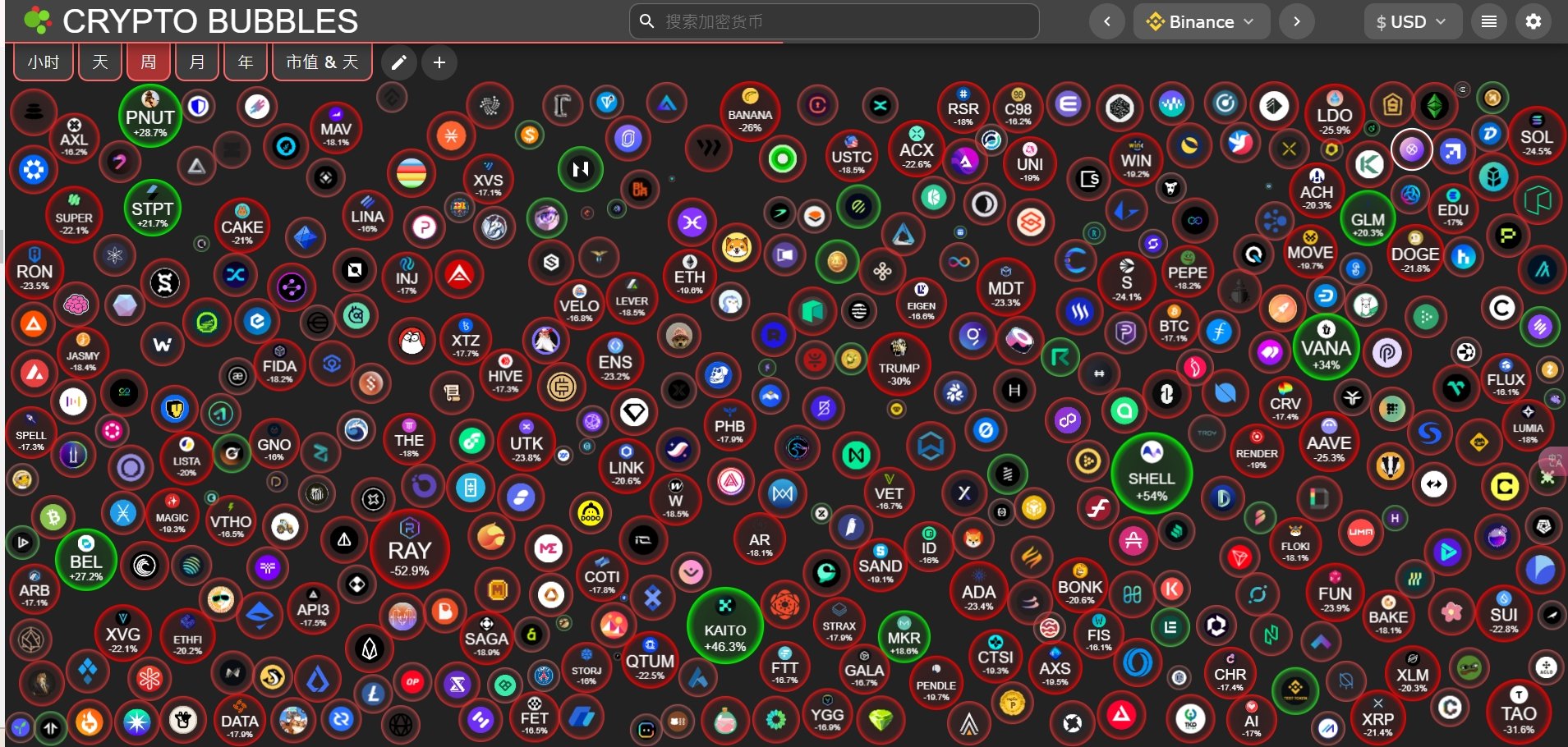Image resolution: width=1568 pixels, height=747 pixels.
Task: Click the cryptocurrency search field
Action: coord(834,21)
